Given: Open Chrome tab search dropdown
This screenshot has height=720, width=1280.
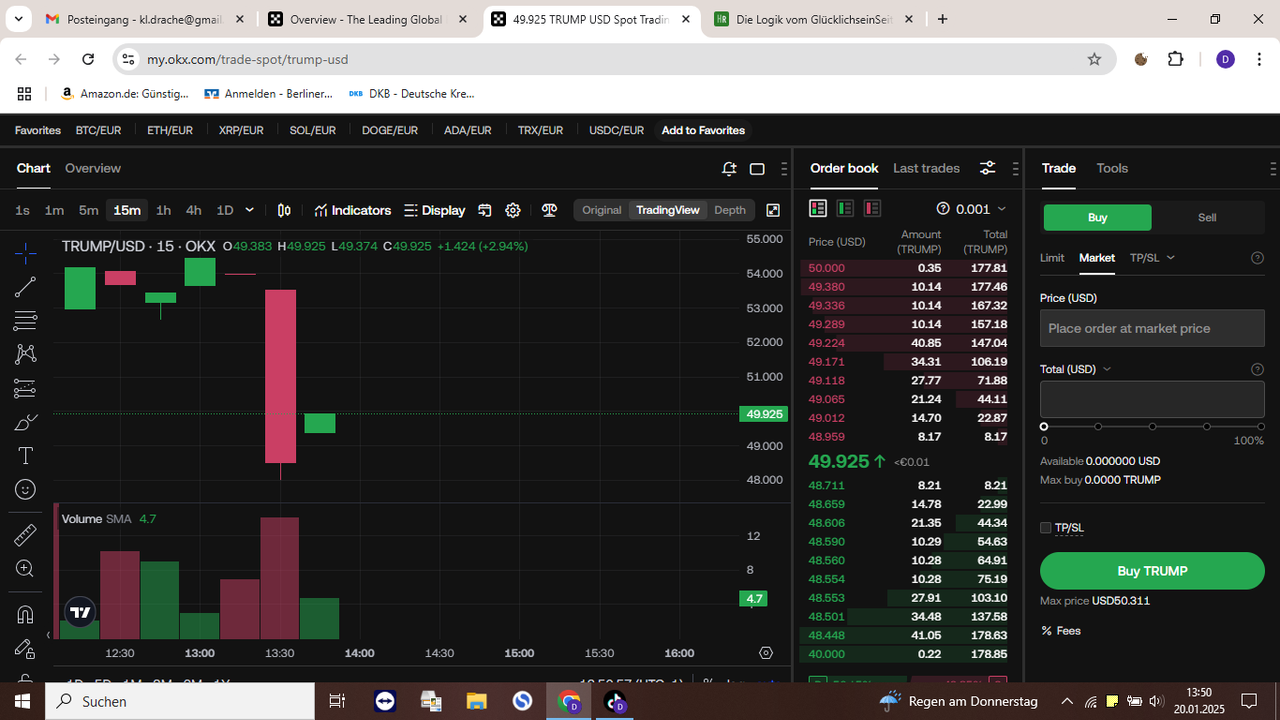Looking at the screenshot, I should click(x=18, y=19).
